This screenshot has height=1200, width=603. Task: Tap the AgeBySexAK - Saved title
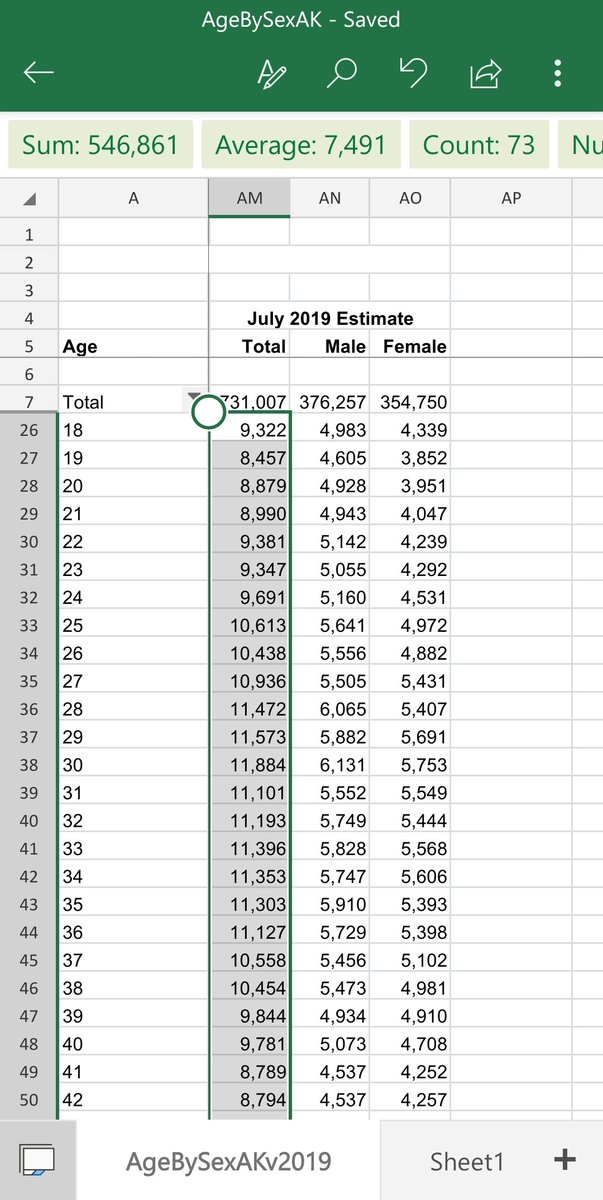point(301,19)
